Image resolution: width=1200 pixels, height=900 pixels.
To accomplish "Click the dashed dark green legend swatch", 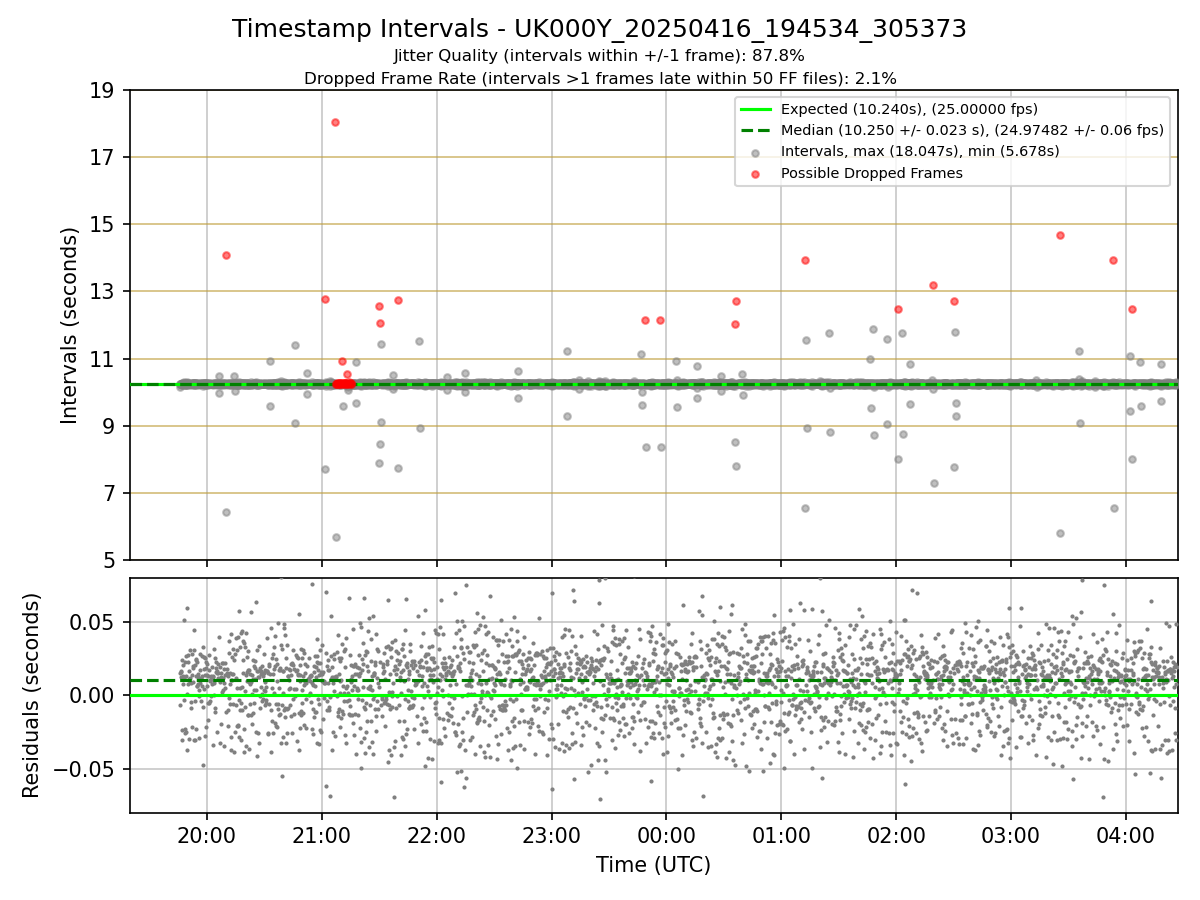I will (755, 130).
